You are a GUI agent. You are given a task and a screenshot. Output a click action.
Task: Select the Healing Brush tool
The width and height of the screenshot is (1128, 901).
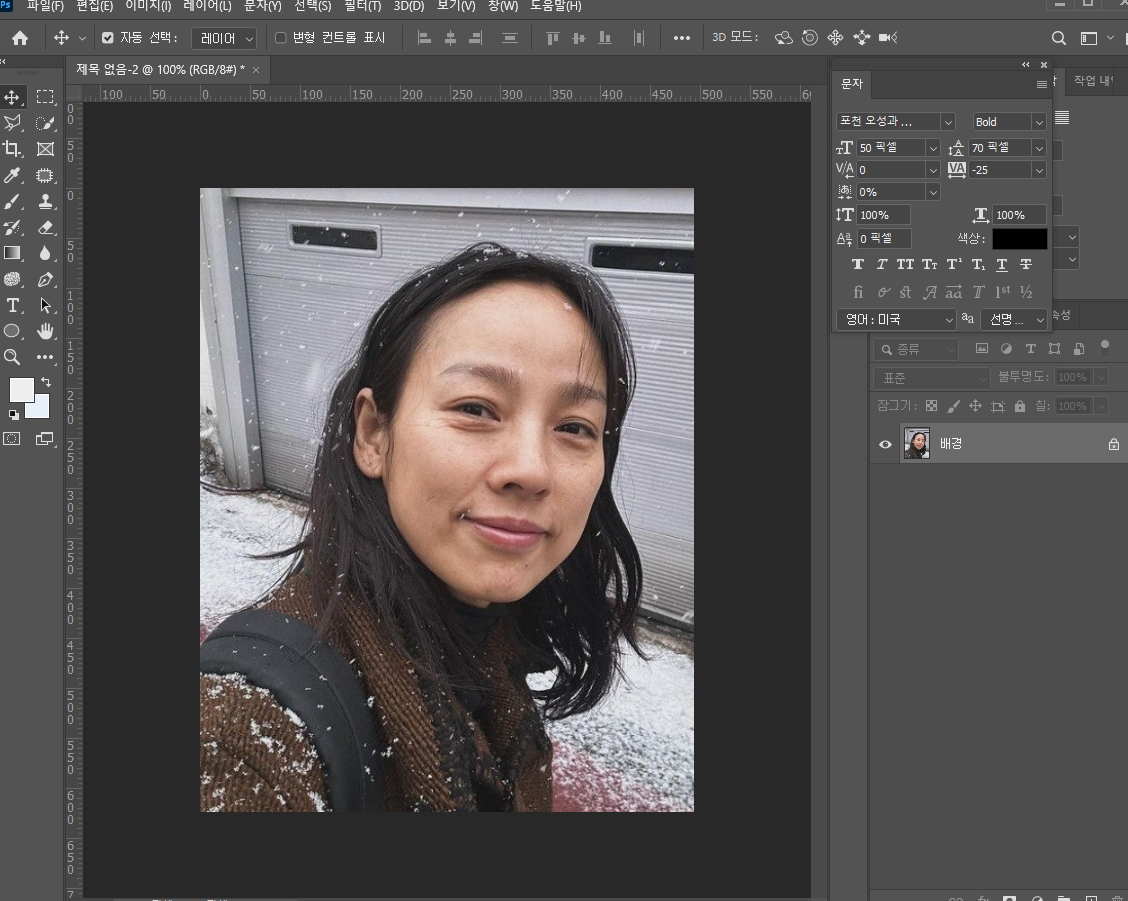45,175
